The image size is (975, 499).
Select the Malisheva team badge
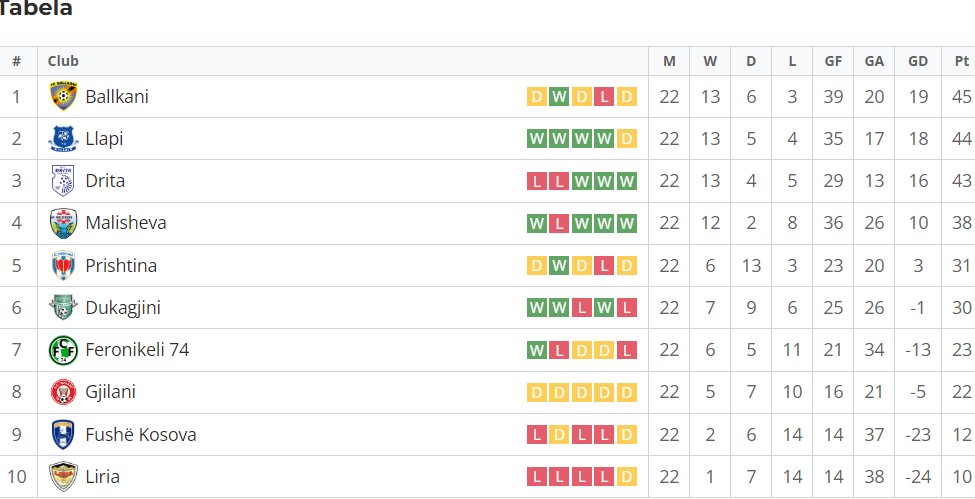(63, 223)
